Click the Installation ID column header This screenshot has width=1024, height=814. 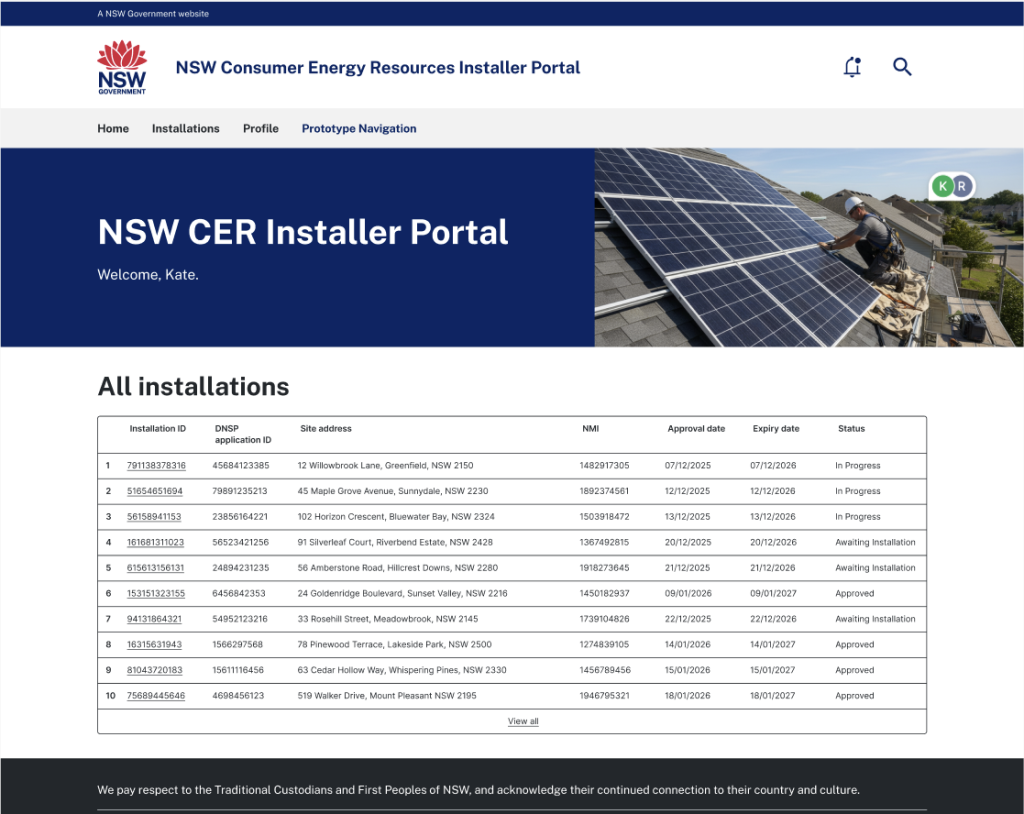157,429
